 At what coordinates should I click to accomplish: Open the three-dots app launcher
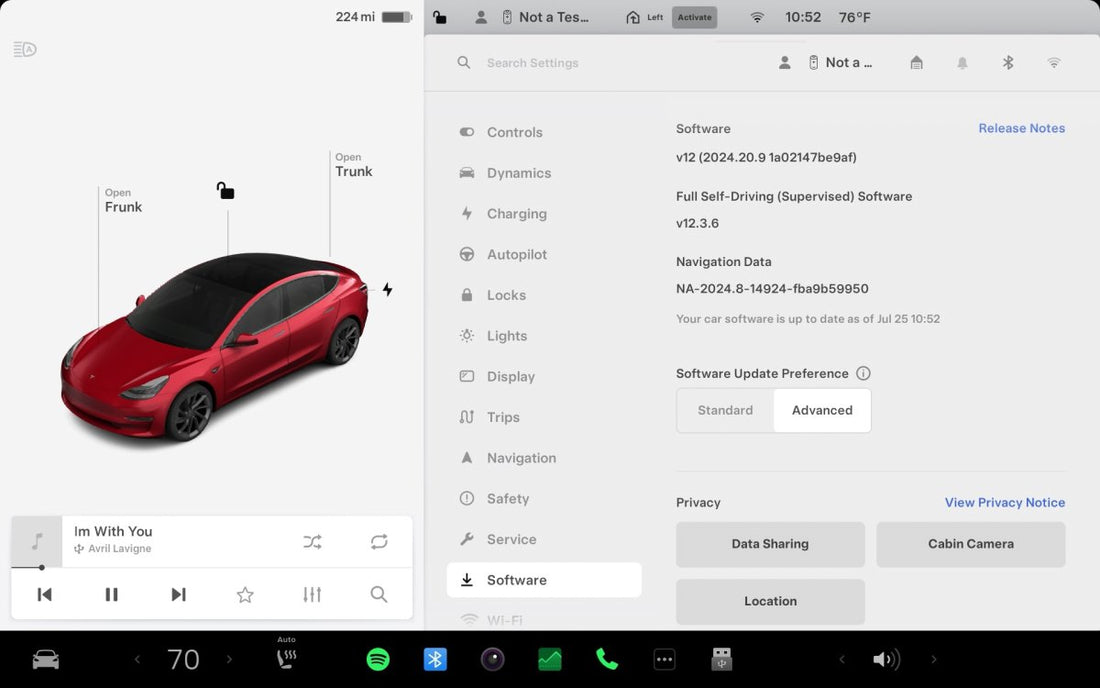pyautogui.click(x=664, y=659)
